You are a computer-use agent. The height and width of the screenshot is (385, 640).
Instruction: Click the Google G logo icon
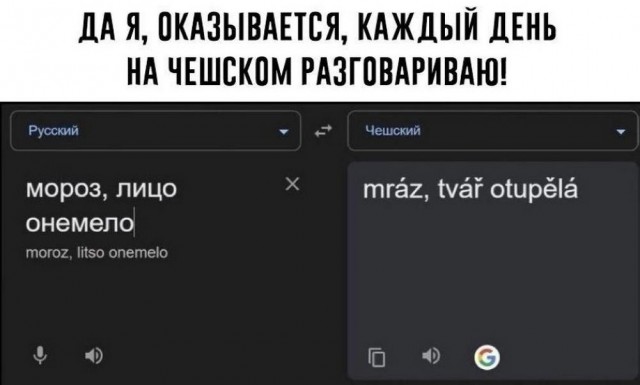click(x=487, y=357)
